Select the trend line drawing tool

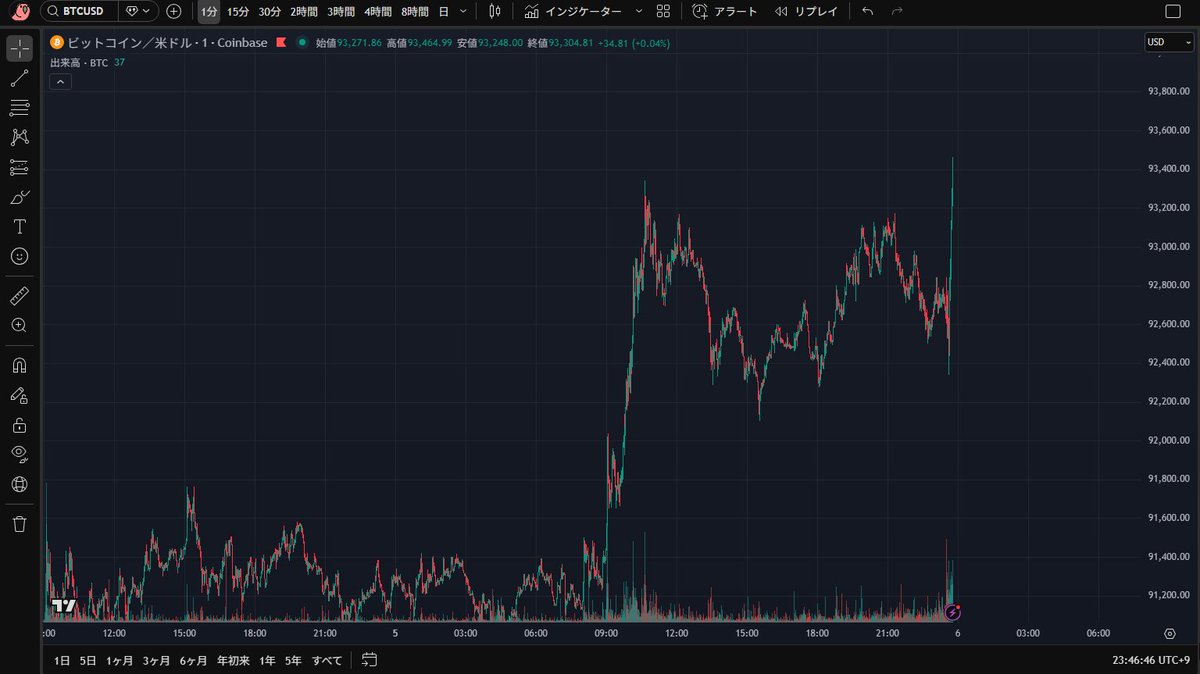pyautogui.click(x=19, y=78)
